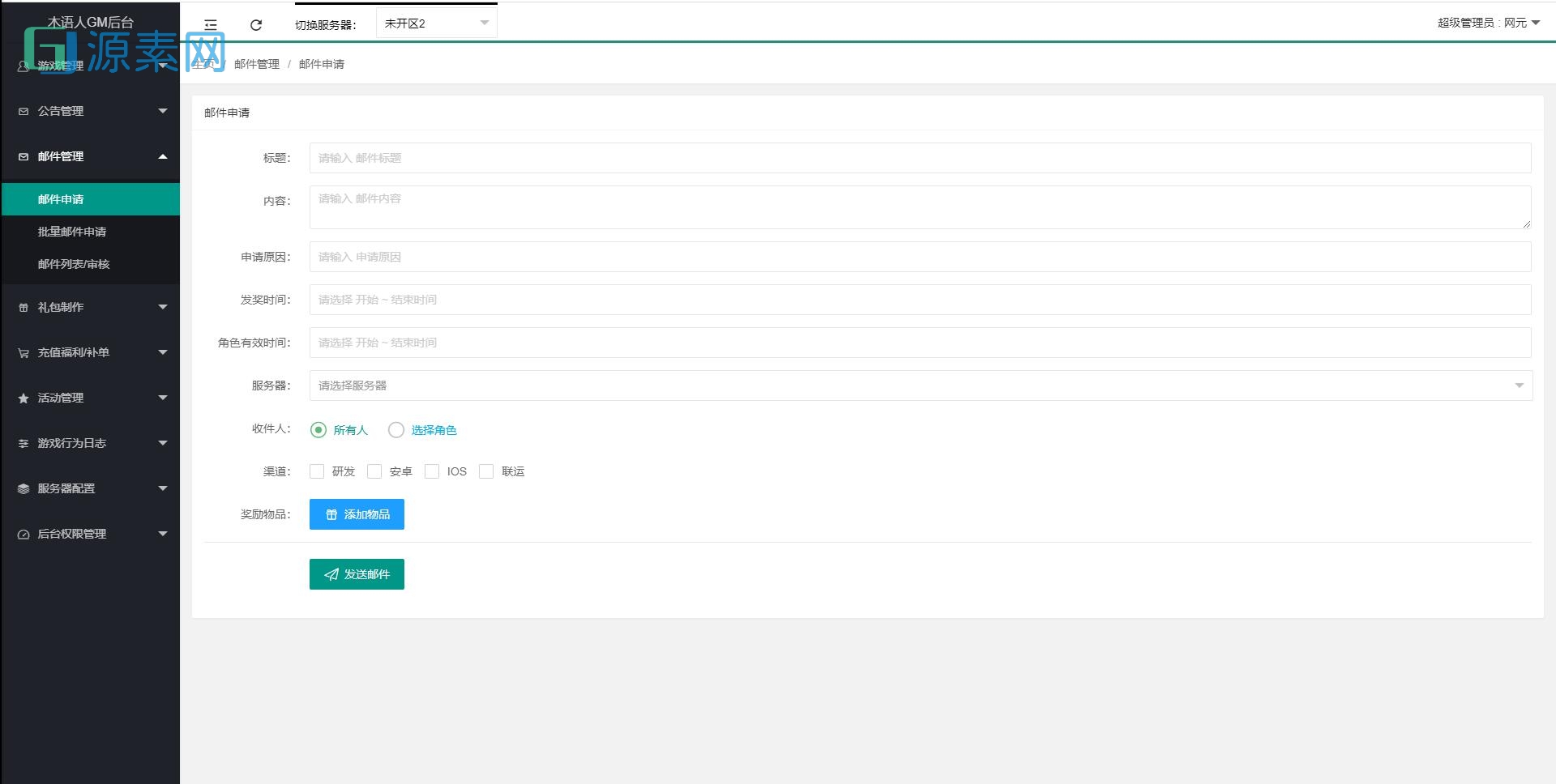The image size is (1556, 784).
Task: Check the 安卓 channel checkbox
Action: coord(374,471)
